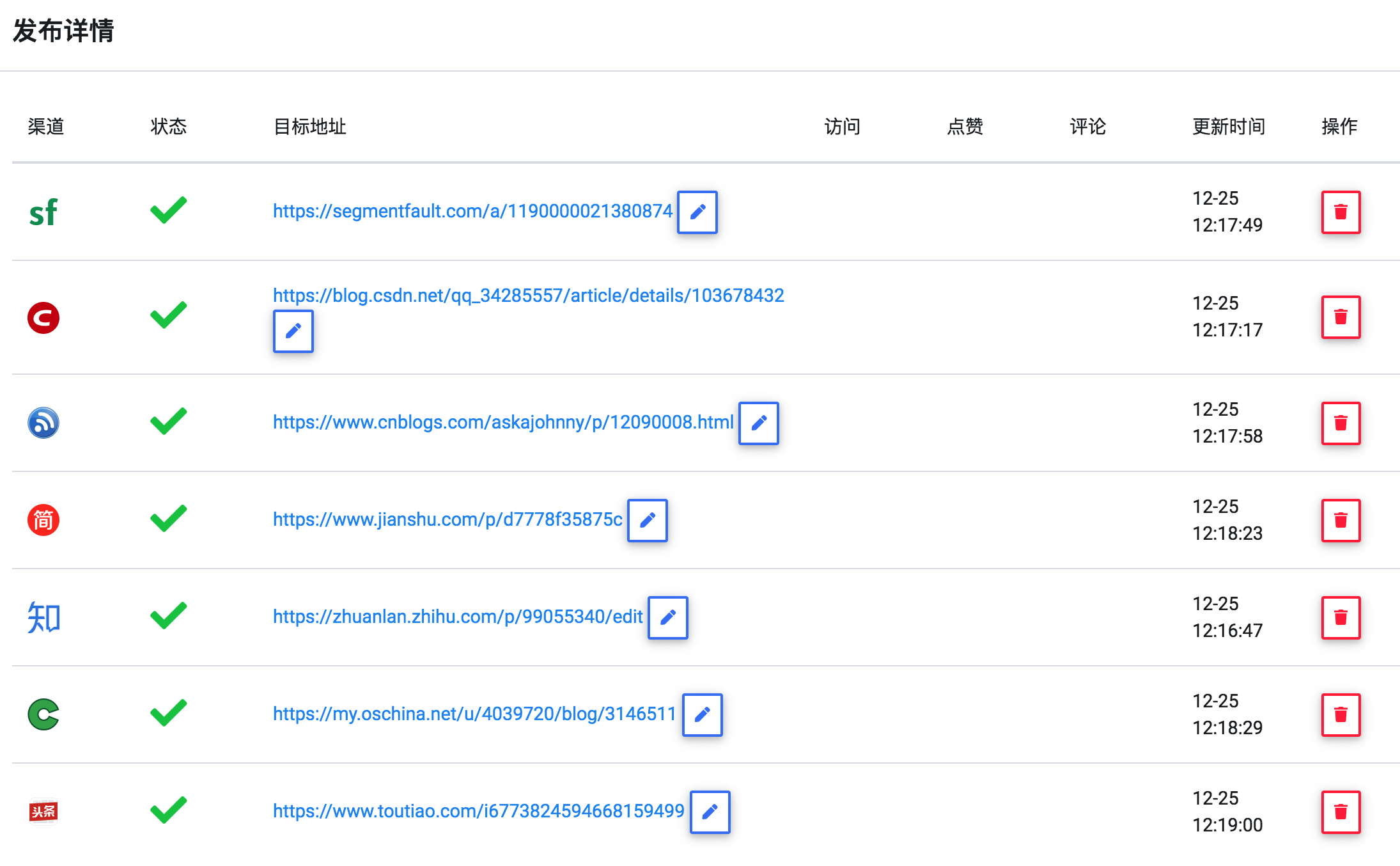Click the green checkmark for OSChina status
Screen dimensions: 1400x866
167,712
